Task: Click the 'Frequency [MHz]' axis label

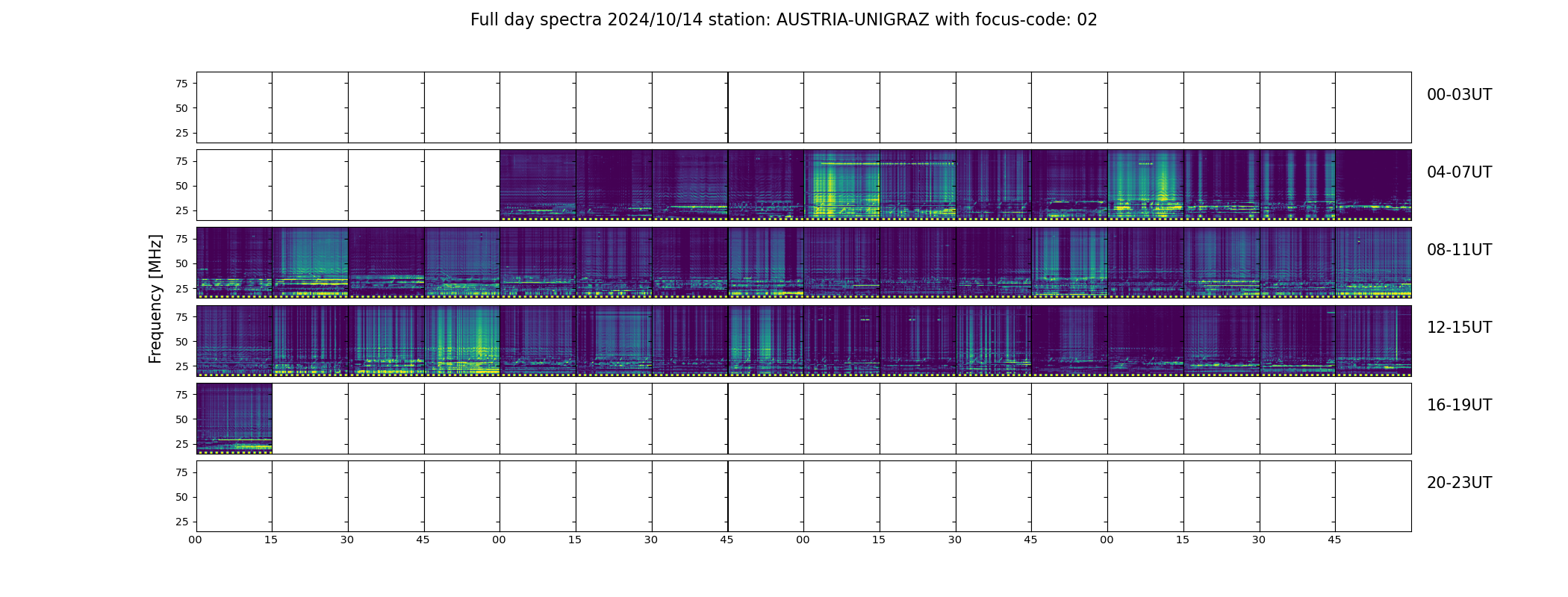Action: pyautogui.click(x=155, y=298)
